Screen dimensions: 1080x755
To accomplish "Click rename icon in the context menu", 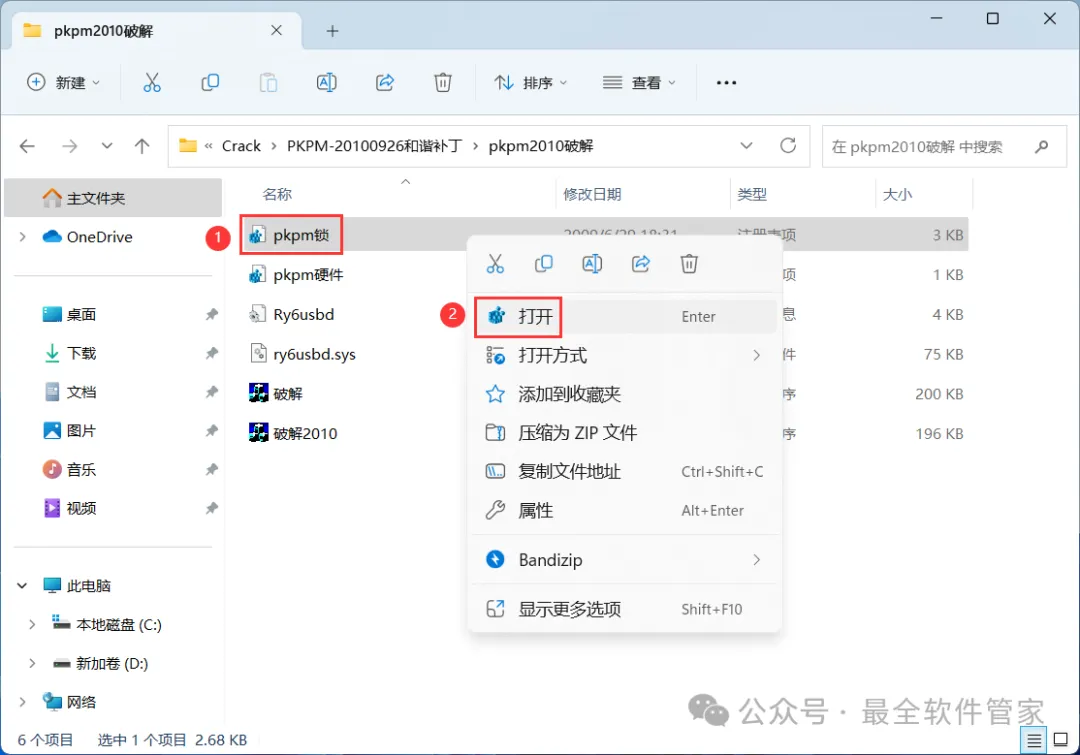I will [x=592, y=264].
